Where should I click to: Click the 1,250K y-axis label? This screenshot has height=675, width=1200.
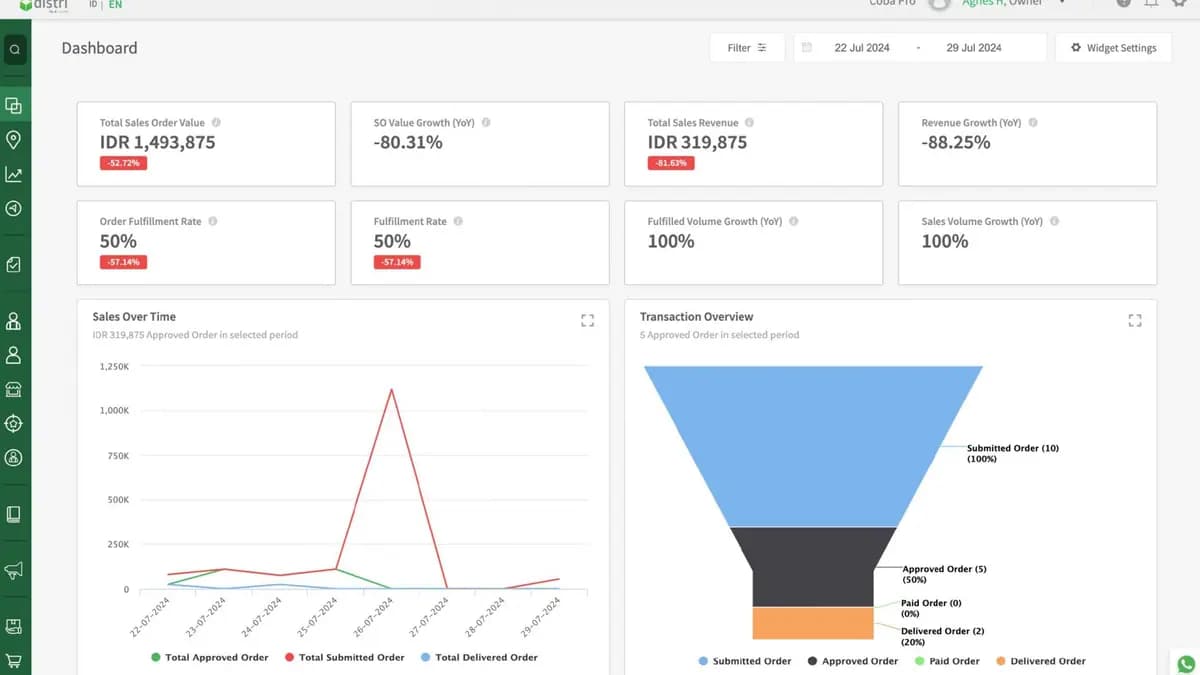pos(114,367)
